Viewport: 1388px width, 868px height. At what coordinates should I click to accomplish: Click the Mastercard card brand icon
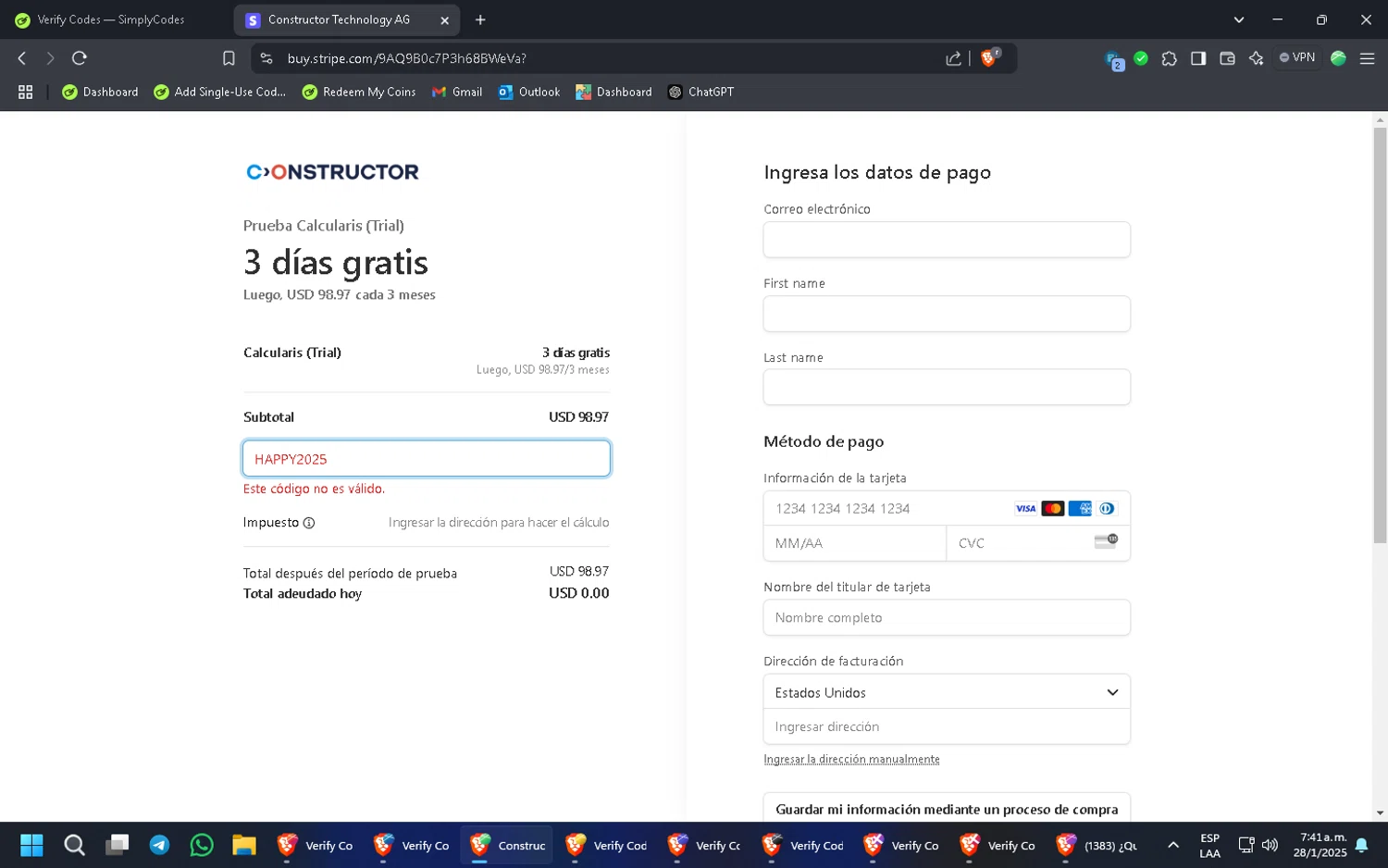click(1052, 508)
